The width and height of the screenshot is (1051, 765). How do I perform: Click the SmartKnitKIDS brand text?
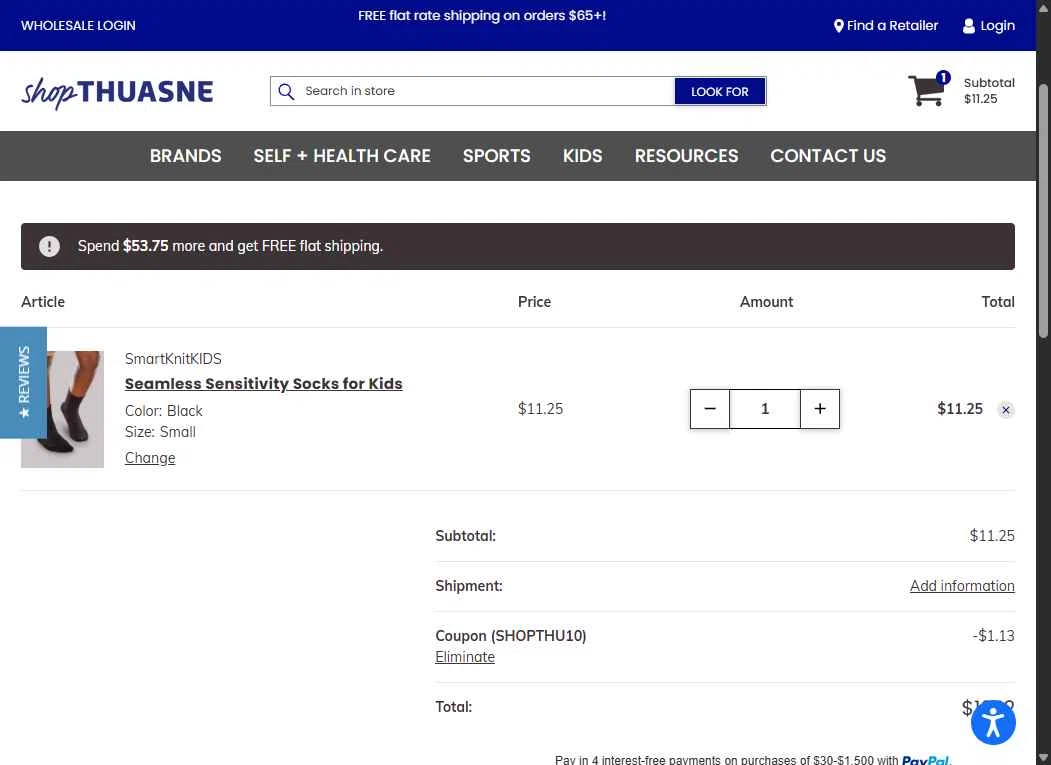[x=173, y=359]
